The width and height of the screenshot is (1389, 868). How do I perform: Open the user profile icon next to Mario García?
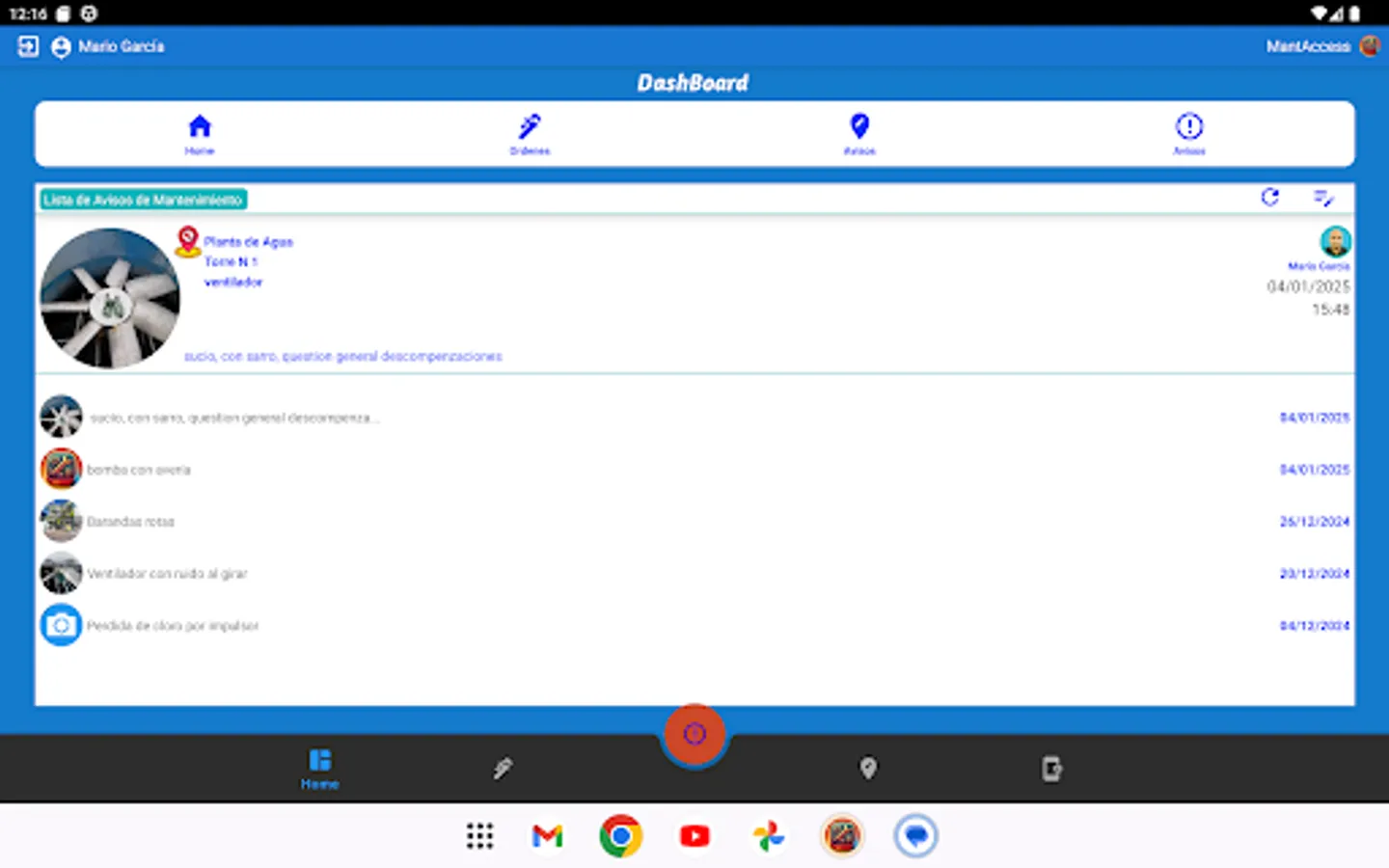[x=60, y=46]
